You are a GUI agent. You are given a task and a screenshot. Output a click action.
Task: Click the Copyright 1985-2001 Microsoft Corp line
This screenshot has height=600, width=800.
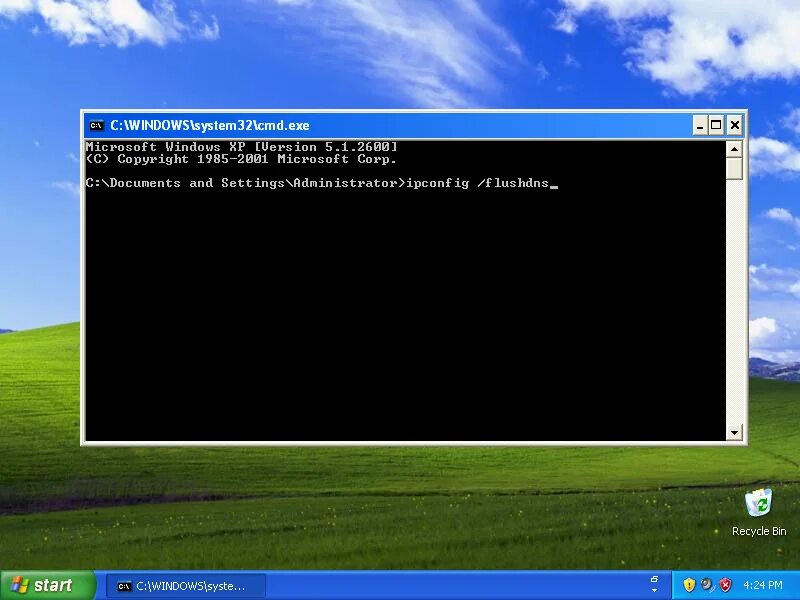(241, 159)
